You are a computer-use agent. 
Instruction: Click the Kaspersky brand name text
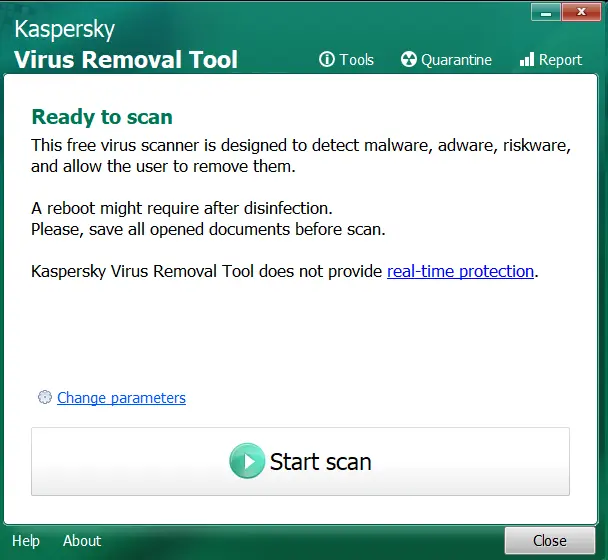[65, 29]
